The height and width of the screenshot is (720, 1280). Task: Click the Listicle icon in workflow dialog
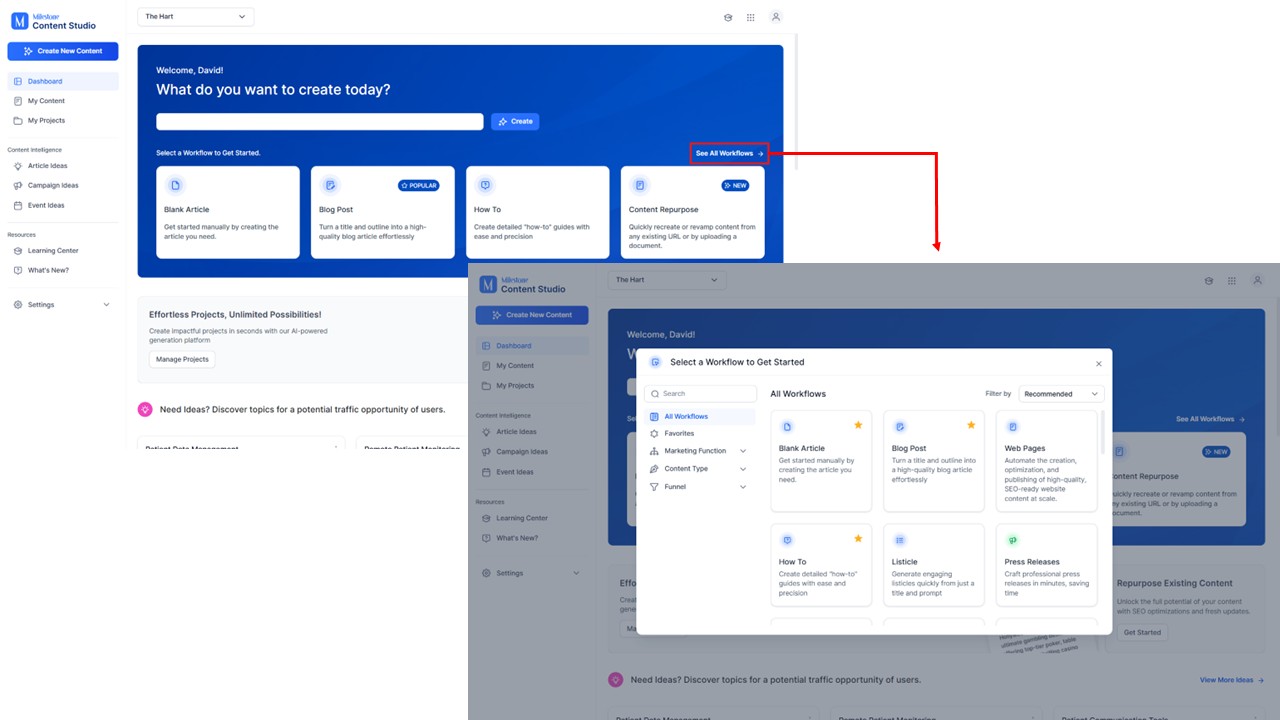coord(899,540)
